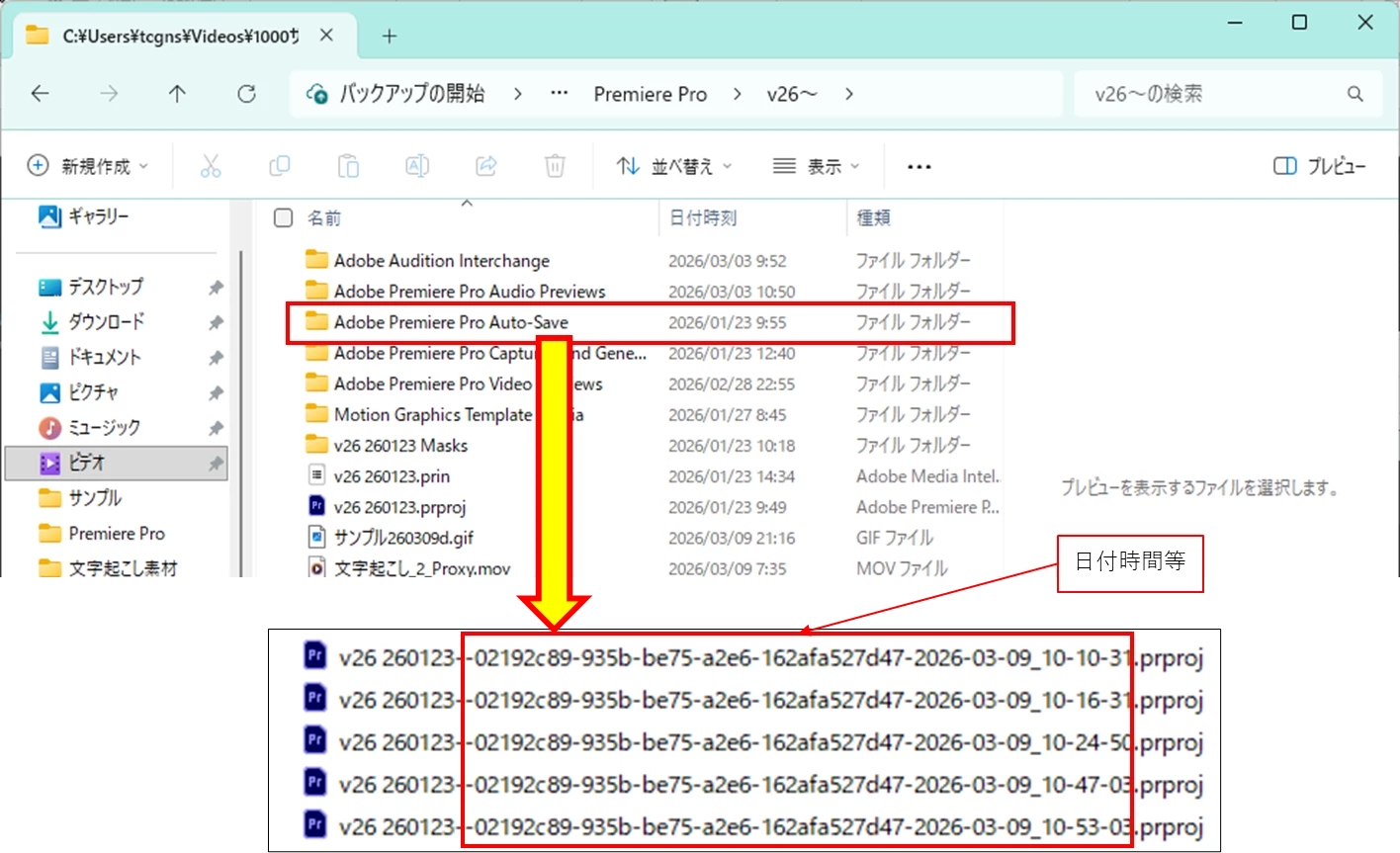Click the Paste clipboard icon

pyautogui.click(x=348, y=166)
